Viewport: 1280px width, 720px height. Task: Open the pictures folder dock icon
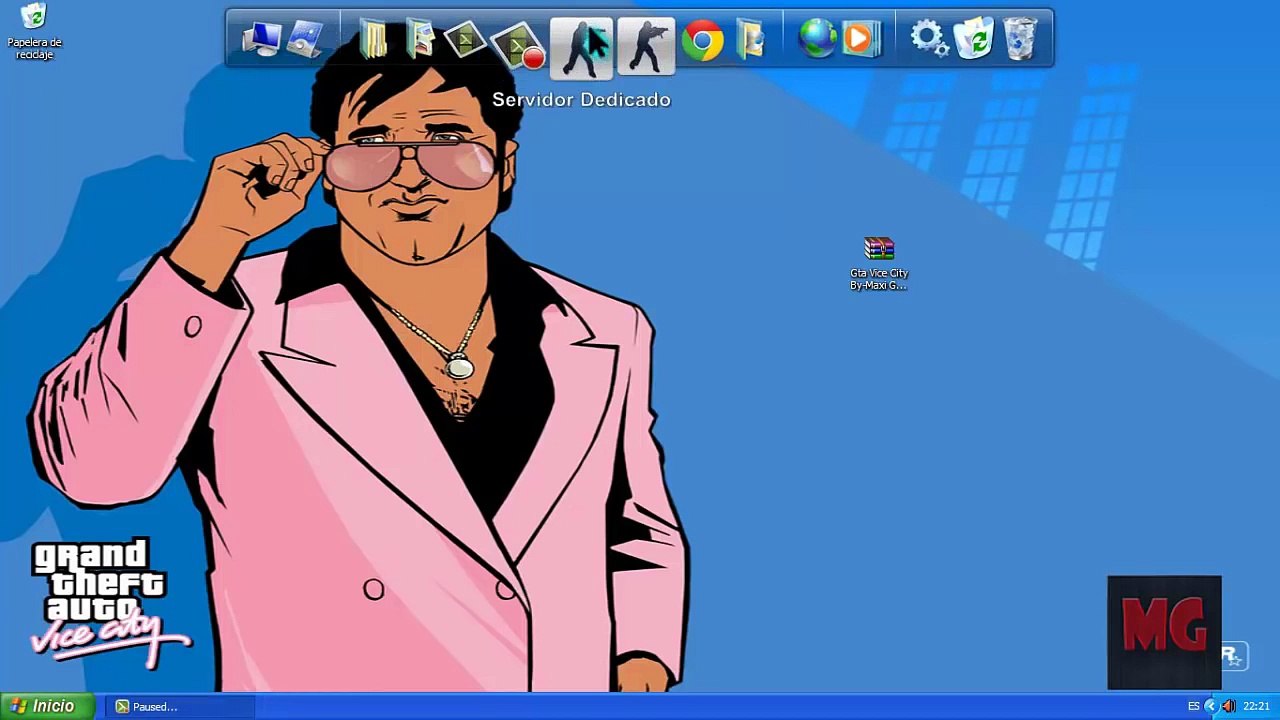(x=420, y=40)
